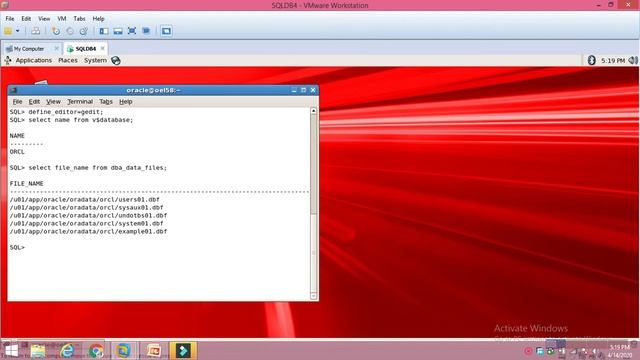Open VMware Edit menu

(26, 19)
